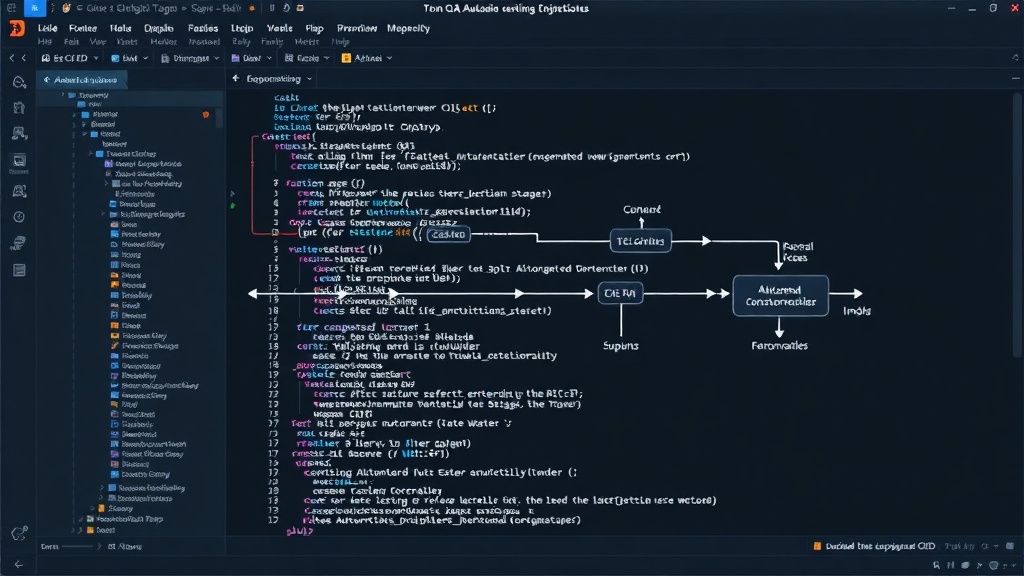Click the editor vertical scrollbar
This screenshot has height=576, width=1024.
click(x=1016, y=225)
